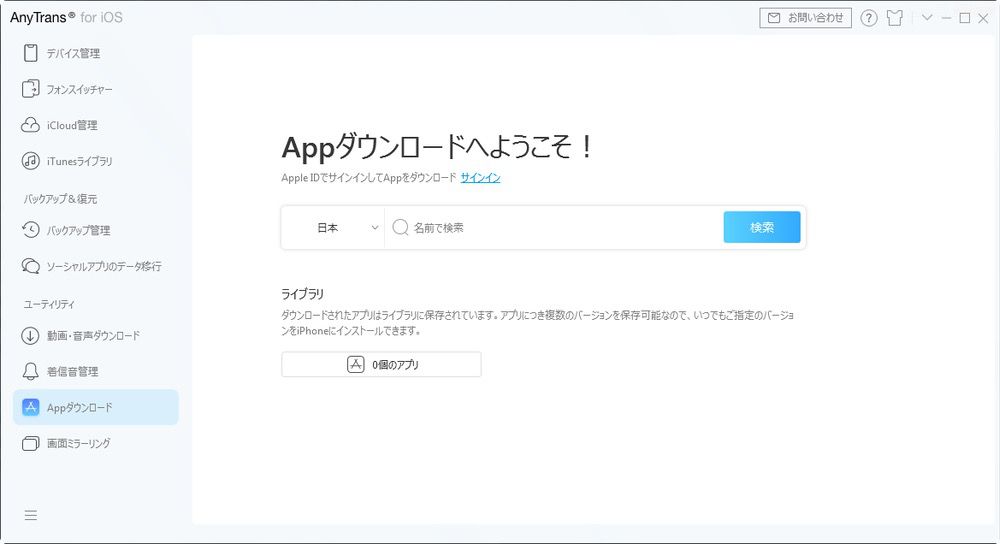Viewport: 1000px width, 544px height.
Task: Click the サインイン link
Action: tap(480, 178)
